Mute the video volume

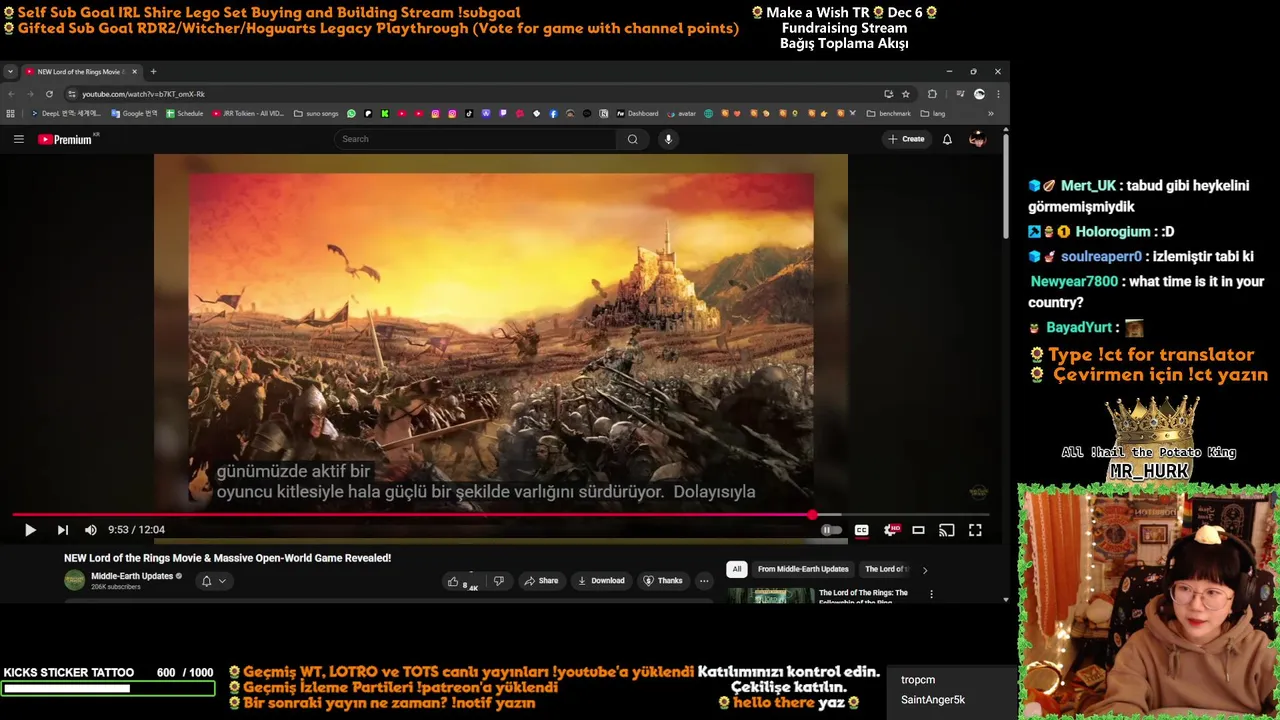pyautogui.click(x=91, y=530)
